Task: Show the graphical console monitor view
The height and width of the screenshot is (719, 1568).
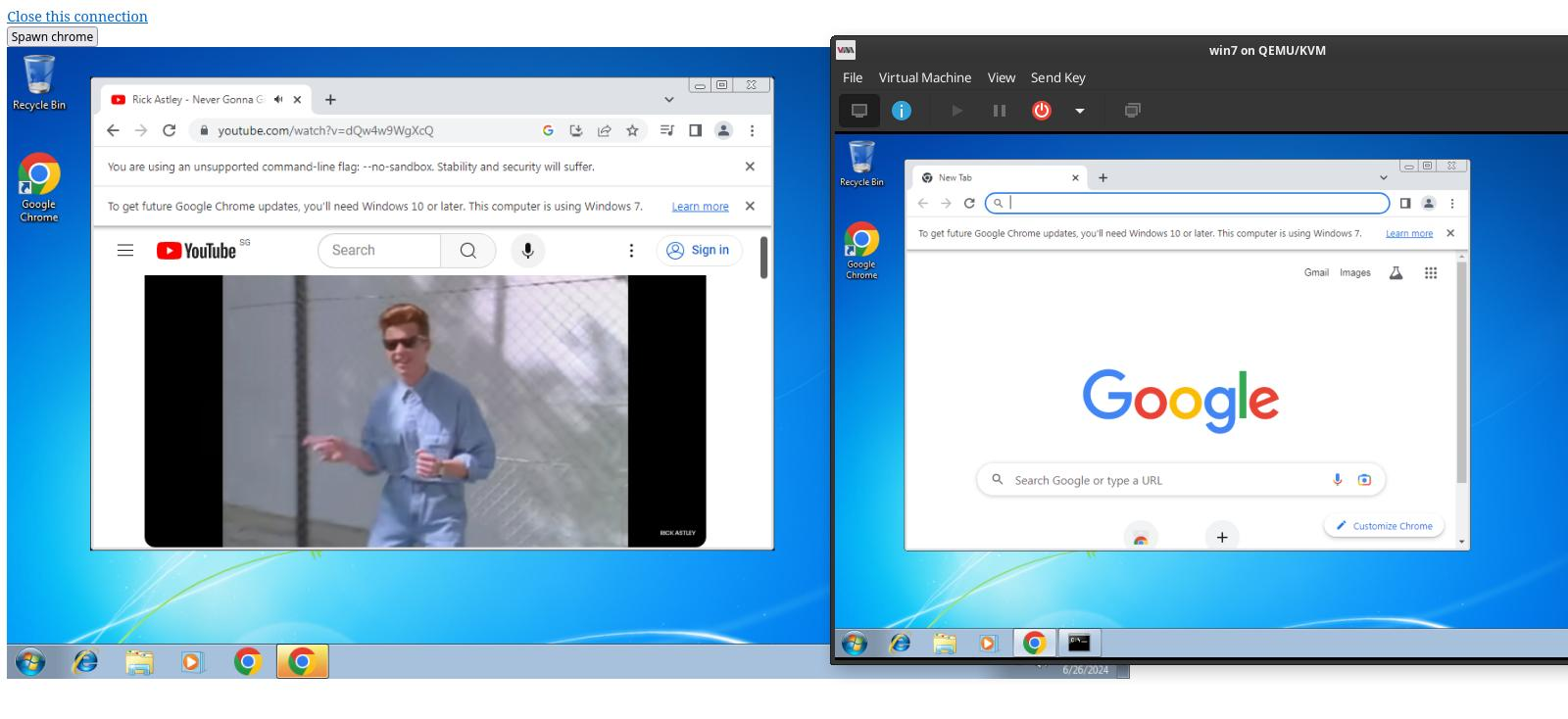Action: (859, 111)
